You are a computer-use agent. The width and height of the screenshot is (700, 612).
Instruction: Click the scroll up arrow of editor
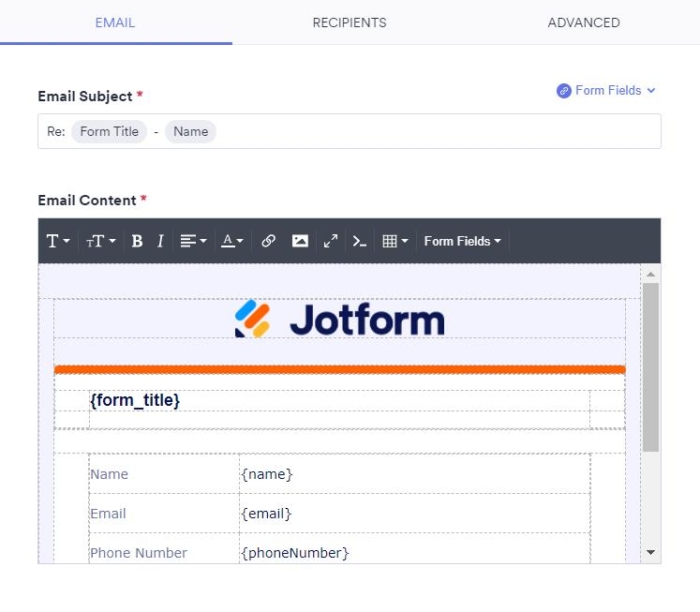(651, 274)
